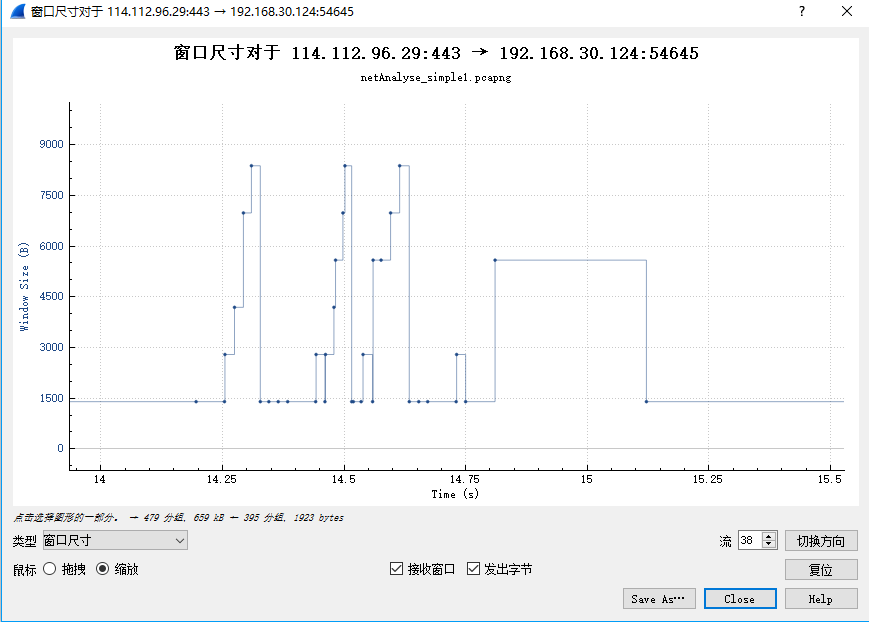Close the window with the X icon
The height and width of the screenshot is (622, 869).
847,11
